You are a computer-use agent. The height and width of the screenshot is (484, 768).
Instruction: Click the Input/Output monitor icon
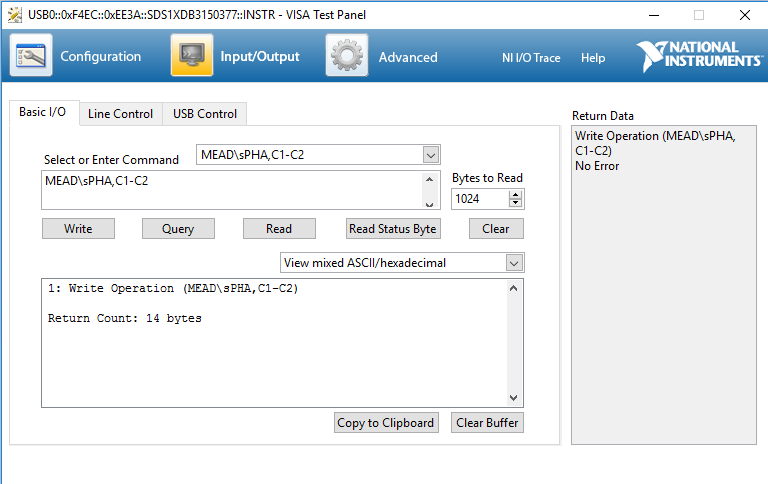tap(191, 56)
